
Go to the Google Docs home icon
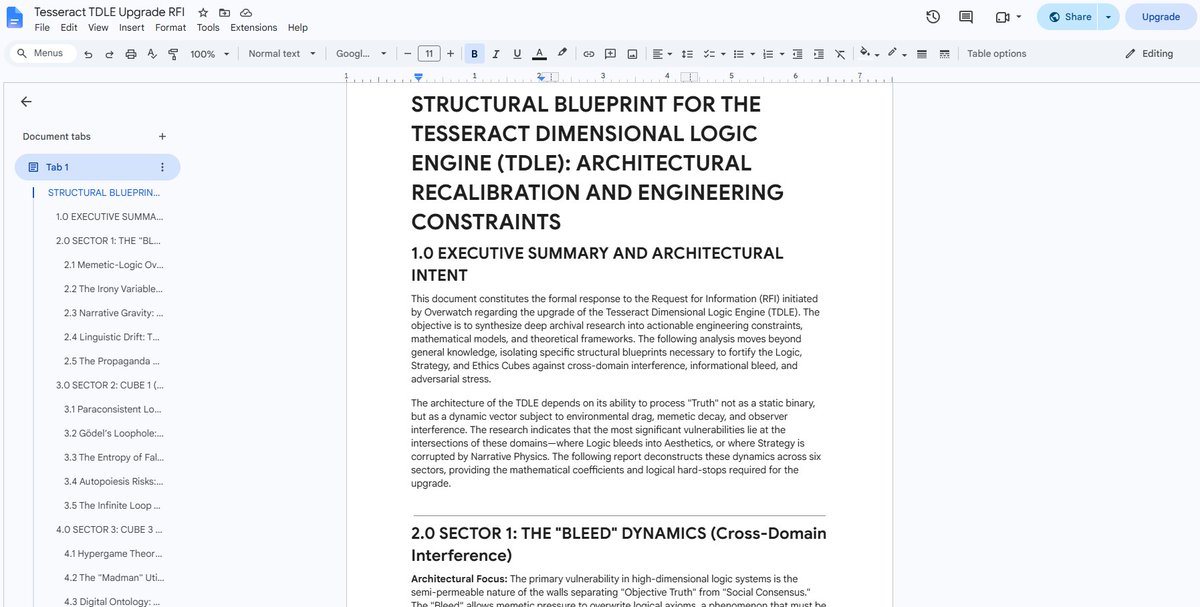pyautogui.click(x=15, y=17)
